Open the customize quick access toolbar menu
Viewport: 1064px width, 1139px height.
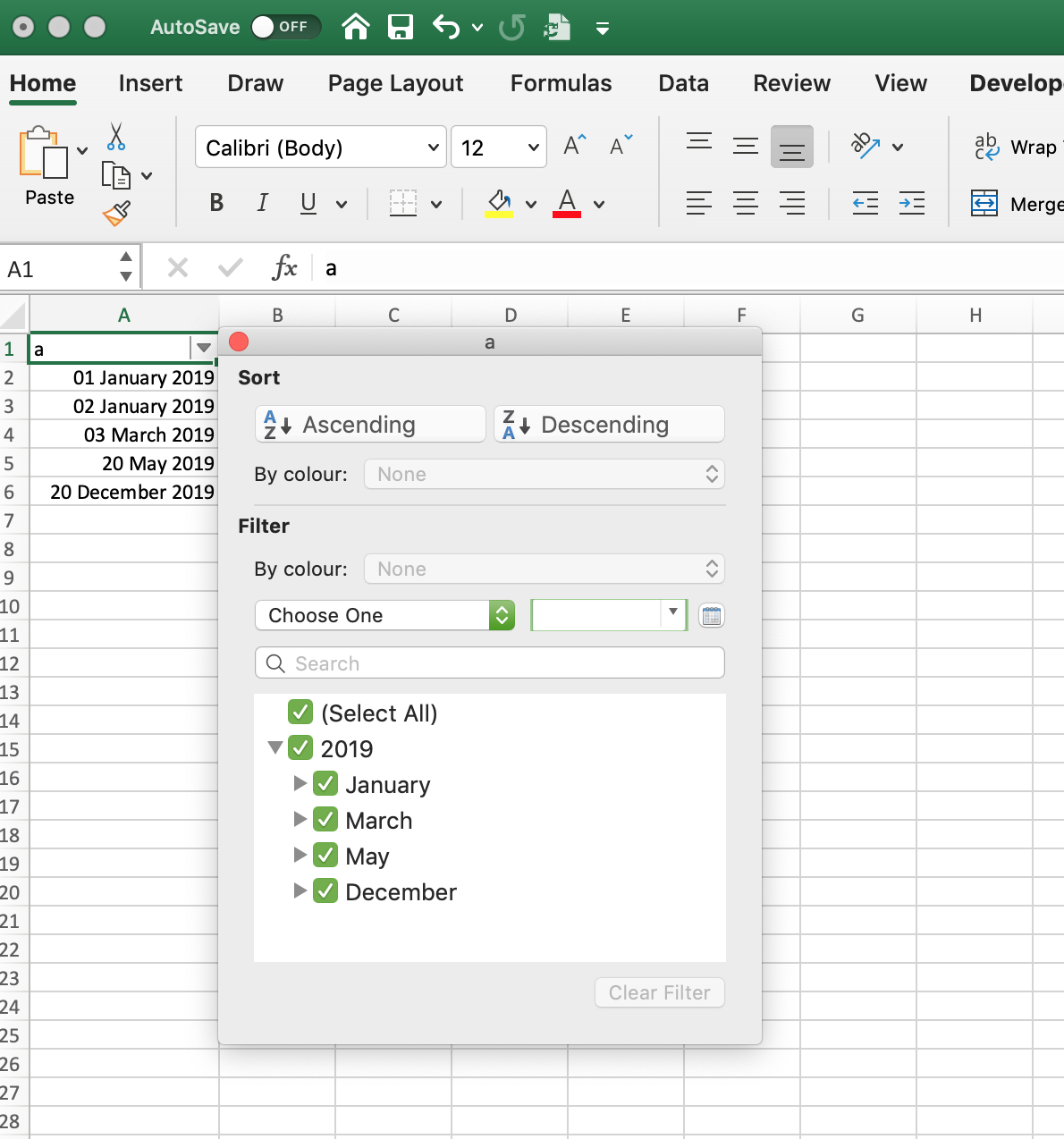(x=603, y=29)
